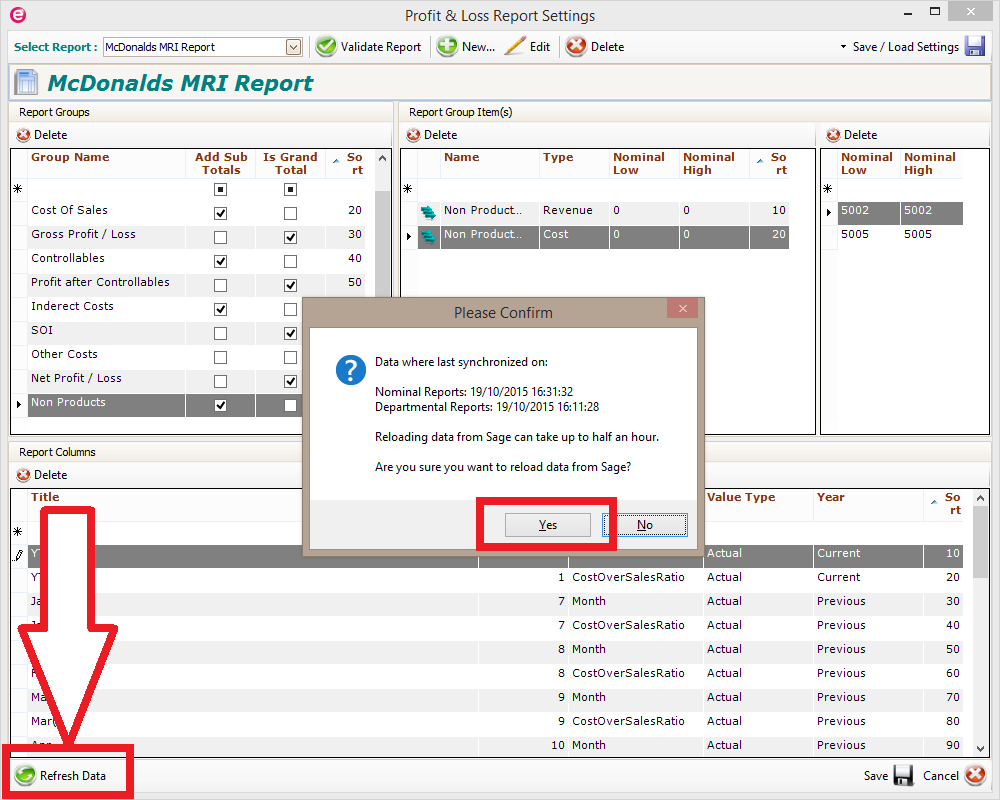Select the Non Products group name
The height and width of the screenshot is (800, 1000).
(x=68, y=403)
